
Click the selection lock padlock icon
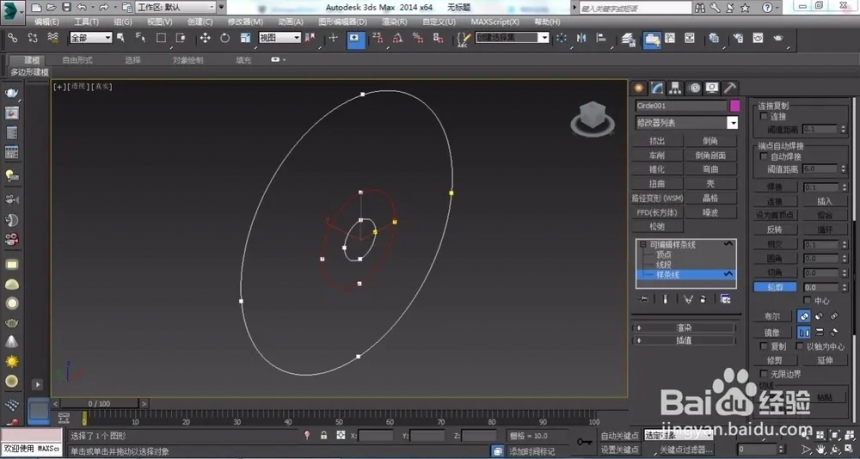click(324, 435)
